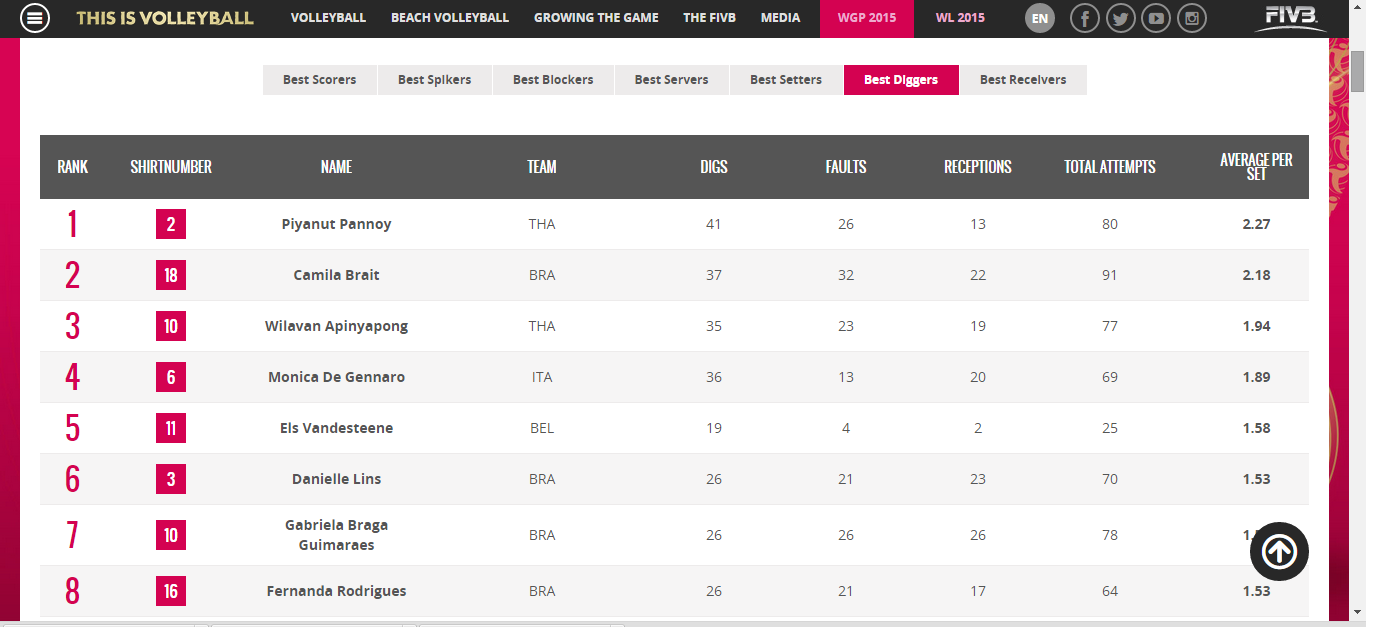Click the EN language selector
1380x627 pixels.
point(1040,18)
